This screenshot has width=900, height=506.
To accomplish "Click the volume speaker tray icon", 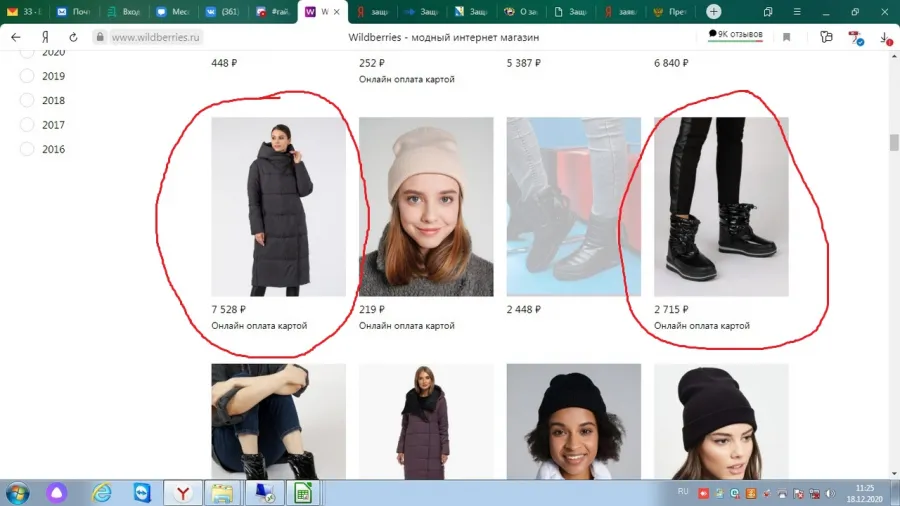I will click(831, 493).
